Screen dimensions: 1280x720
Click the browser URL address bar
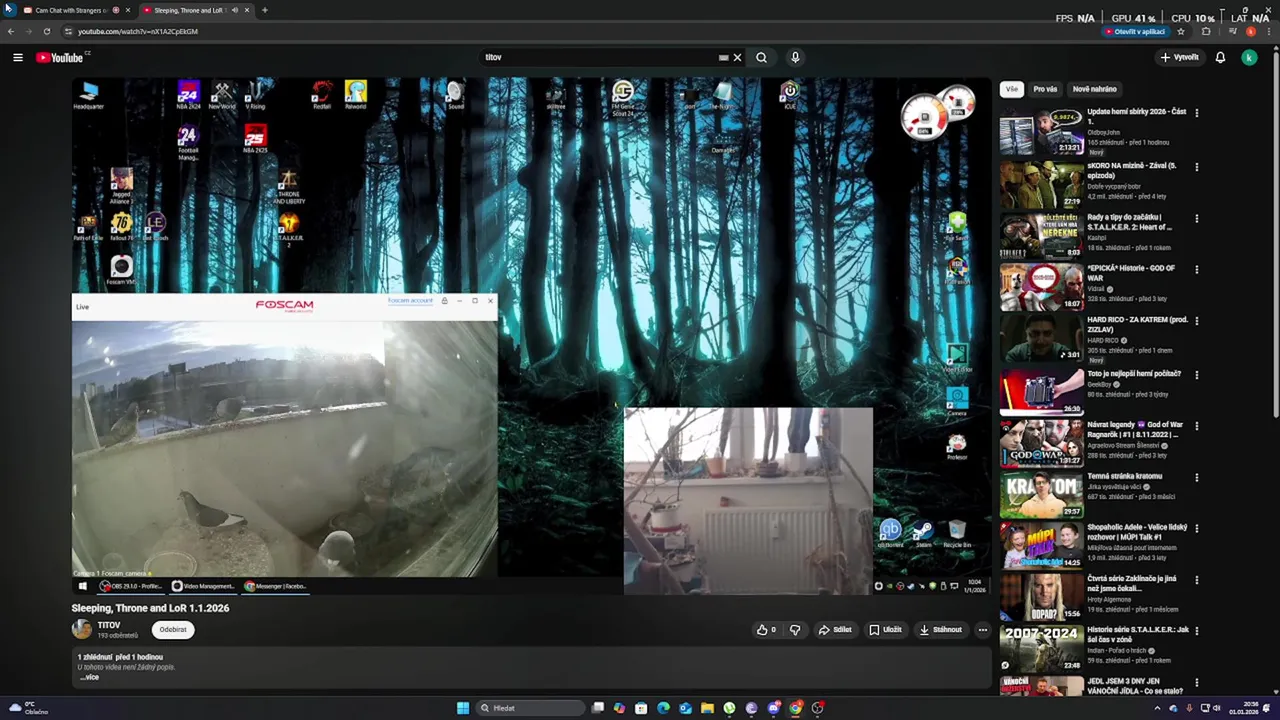pos(580,31)
